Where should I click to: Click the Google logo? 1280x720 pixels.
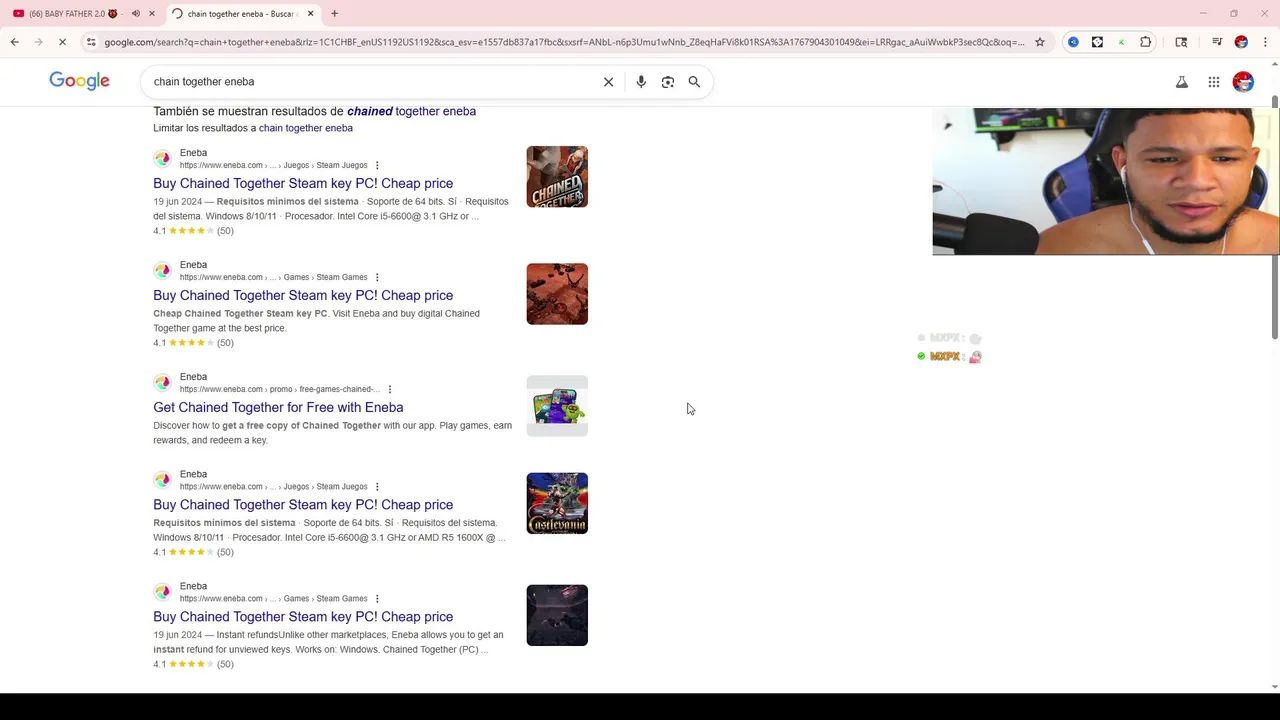coord(79,81)
